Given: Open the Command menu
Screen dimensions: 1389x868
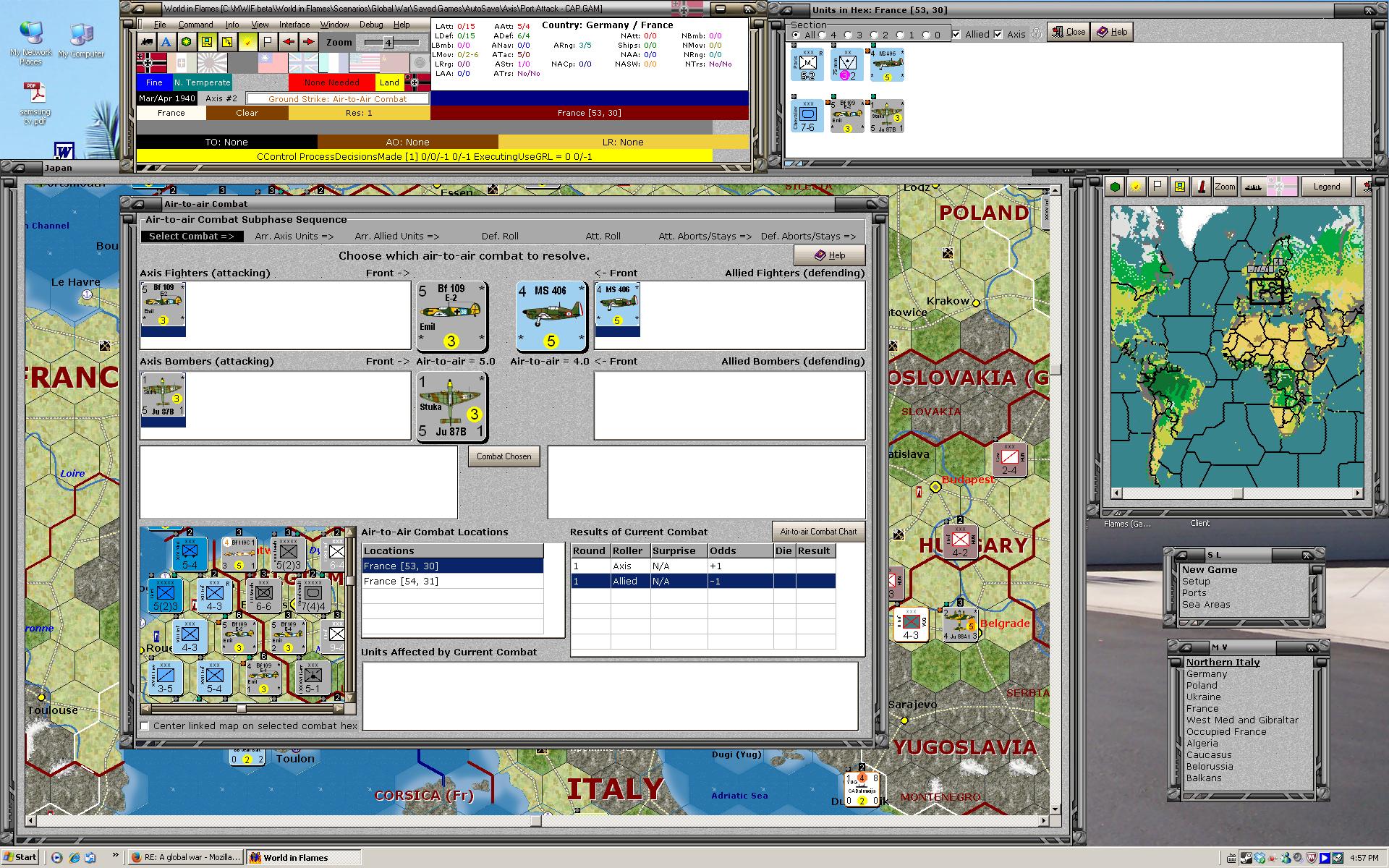Looking at the screenshot, I should point(195,25).
